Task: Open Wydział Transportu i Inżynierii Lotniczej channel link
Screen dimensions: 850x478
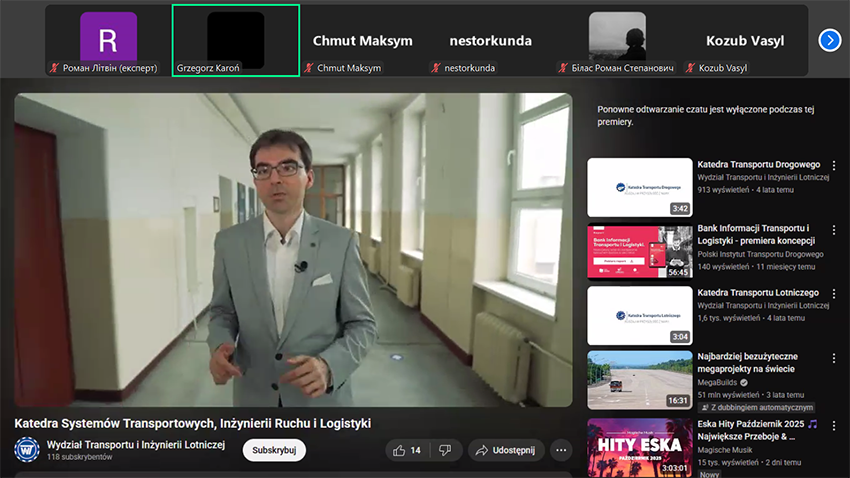Action: [x=136, y=444]
